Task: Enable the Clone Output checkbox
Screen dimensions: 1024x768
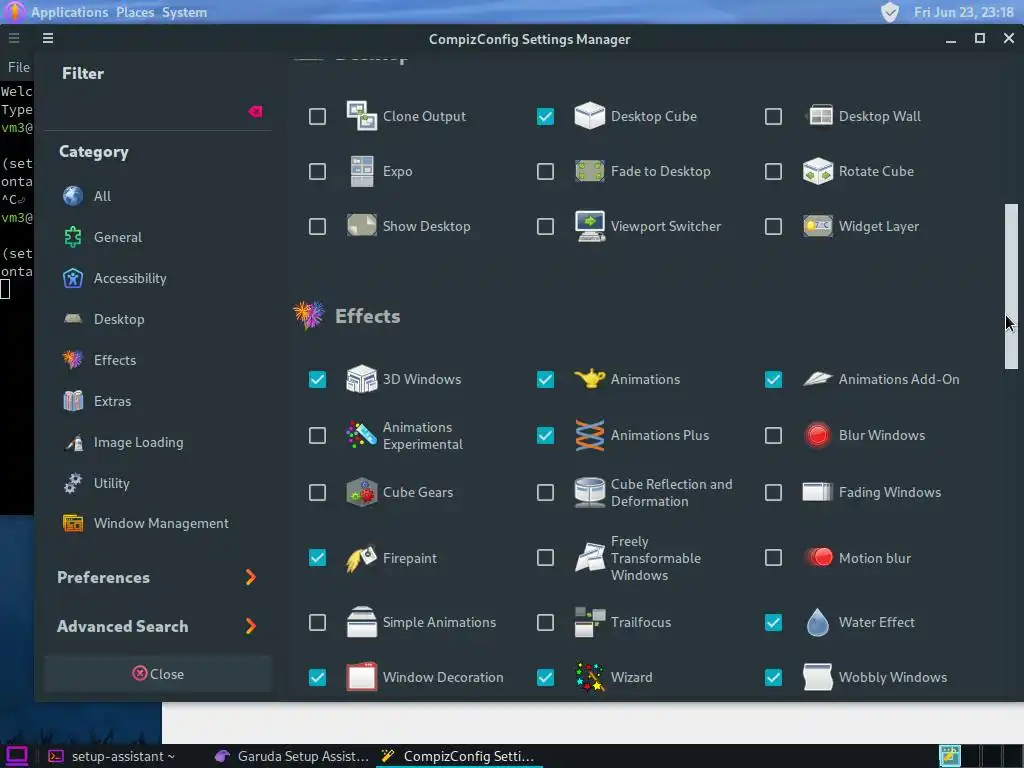Action: coord(317,116)
